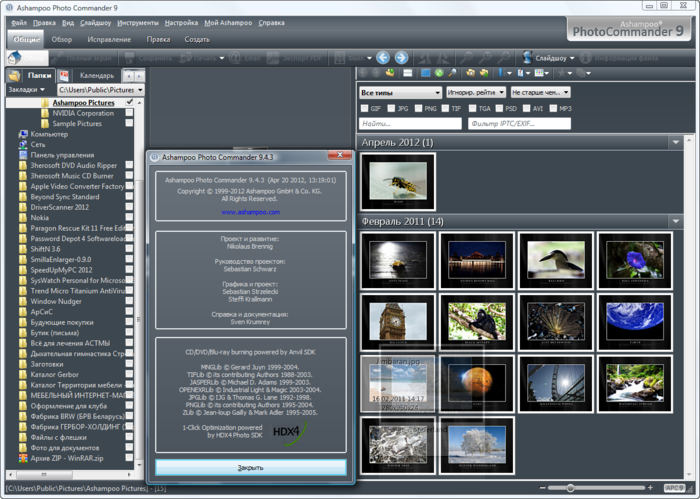The width and height of the screenshot is (700, 499).
Task: Open the Не старше чем age dropdown
Action: pyautogui.click(x=540, y=92)
